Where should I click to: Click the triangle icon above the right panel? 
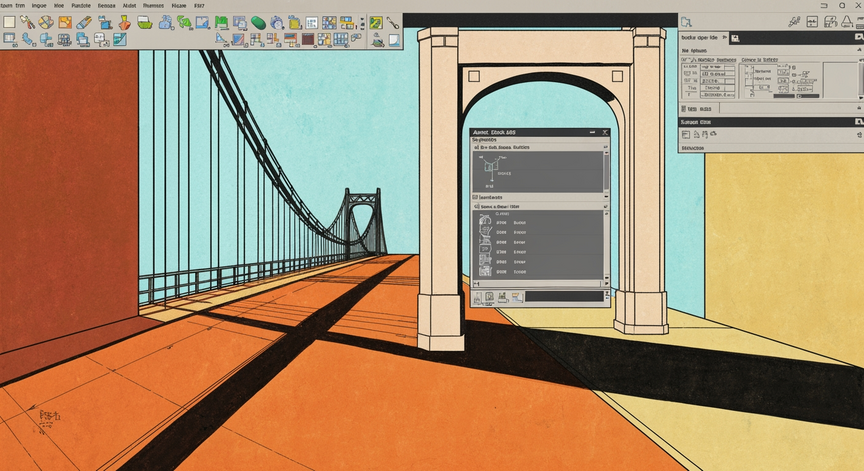tap(847, 21)
